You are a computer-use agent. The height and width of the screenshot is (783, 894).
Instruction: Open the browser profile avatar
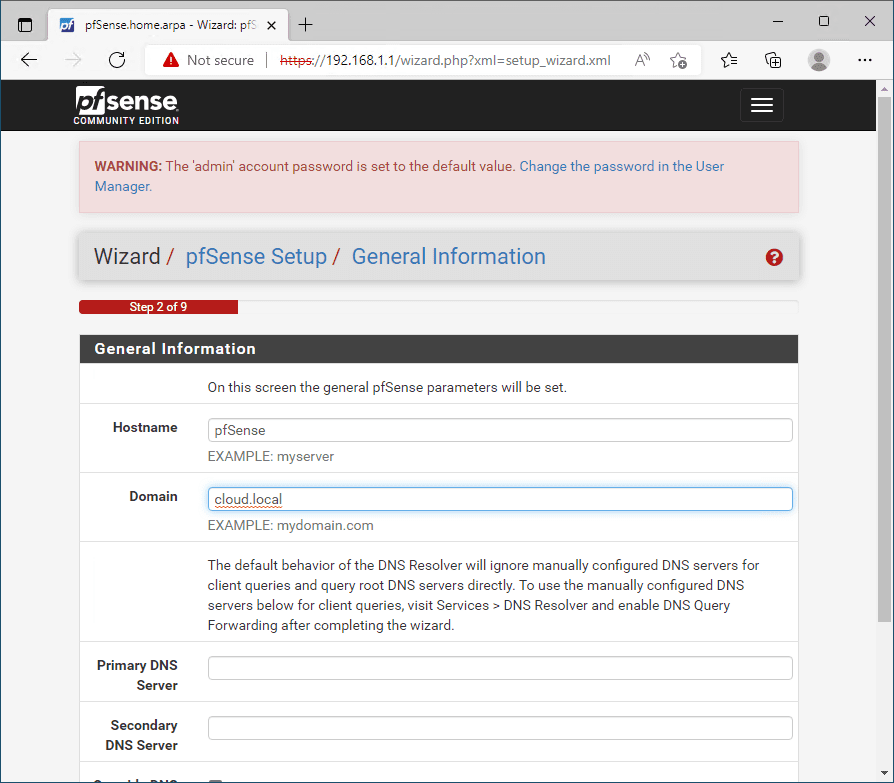click(819, 60)
